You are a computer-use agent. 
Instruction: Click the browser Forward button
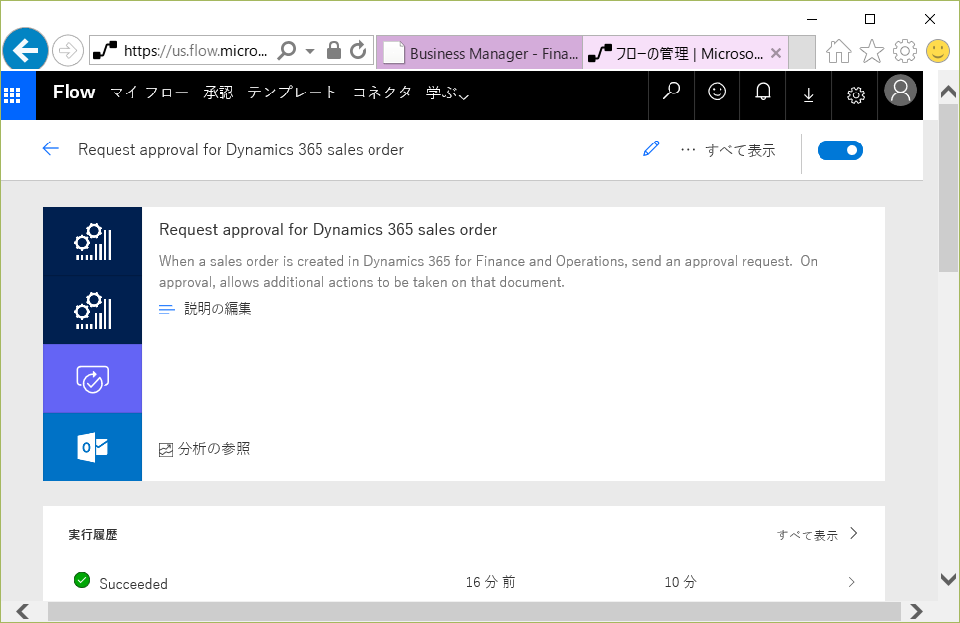67,51
